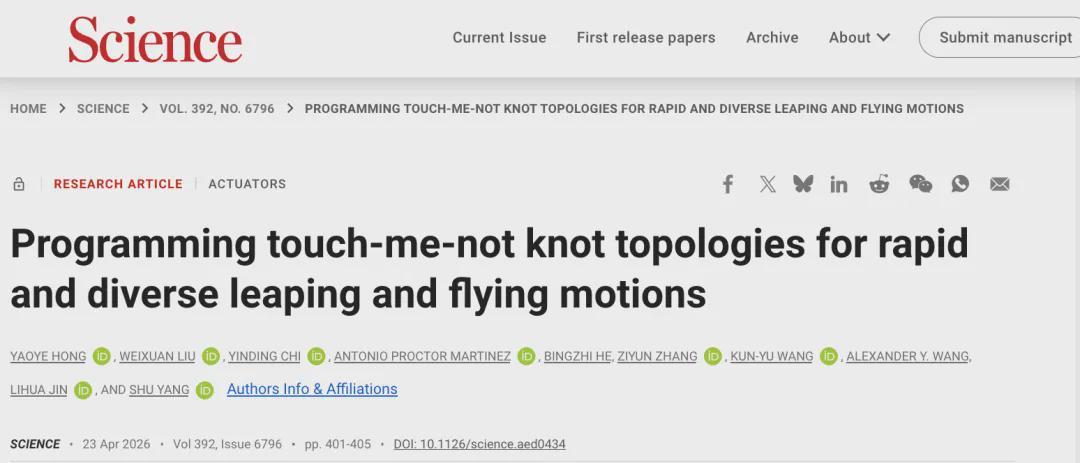
Task: Go to First release papers
Action: (x=646, y=37)
